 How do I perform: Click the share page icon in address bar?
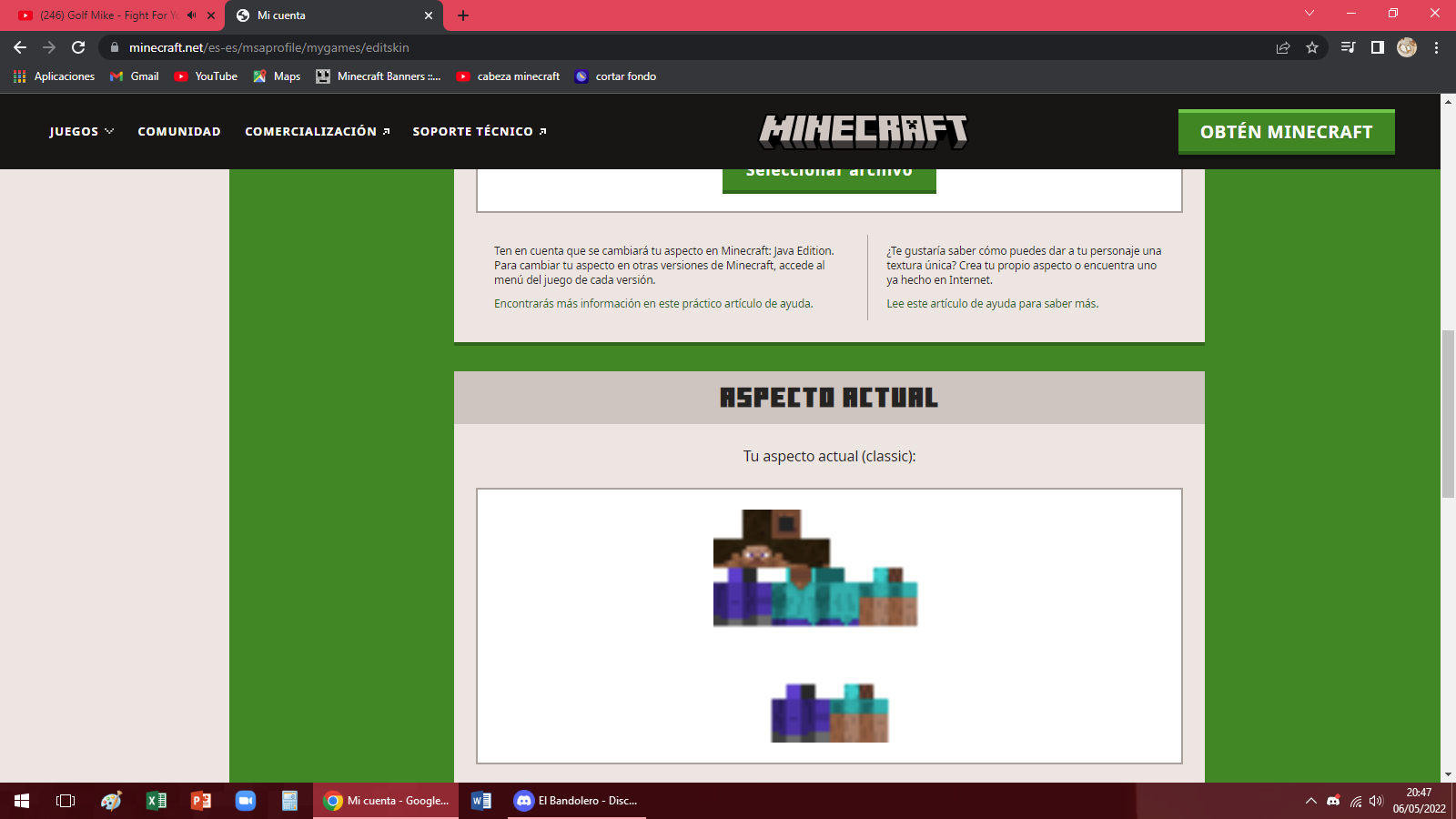(1283, 47)
